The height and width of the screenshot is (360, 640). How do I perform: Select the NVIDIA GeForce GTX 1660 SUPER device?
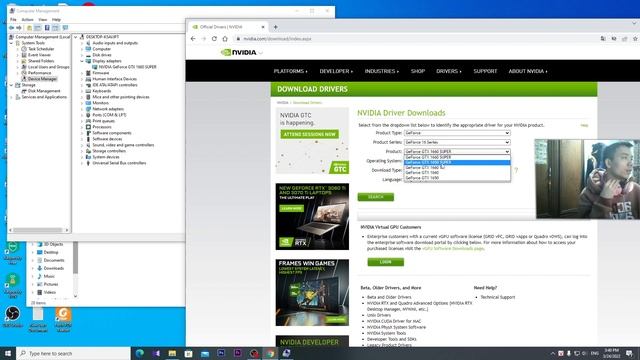pos(127,67)
